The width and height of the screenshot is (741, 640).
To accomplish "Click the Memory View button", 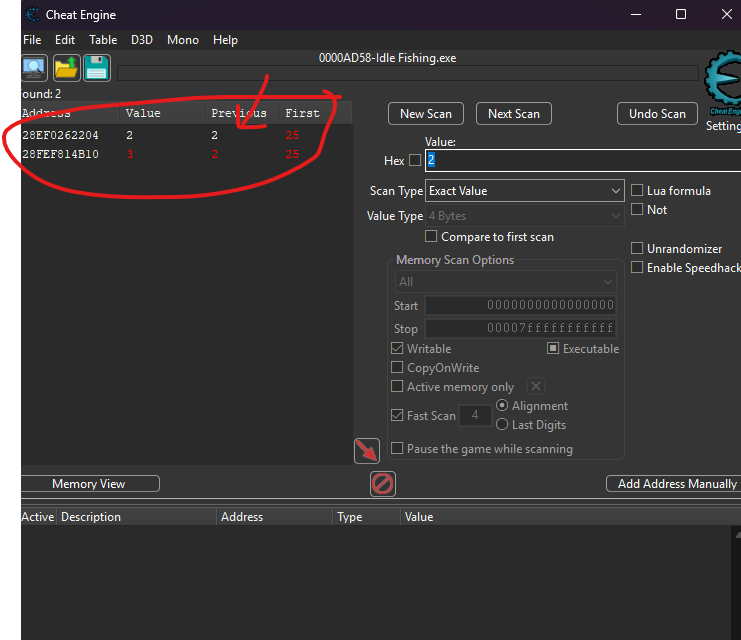I will [x=89, y=484].
